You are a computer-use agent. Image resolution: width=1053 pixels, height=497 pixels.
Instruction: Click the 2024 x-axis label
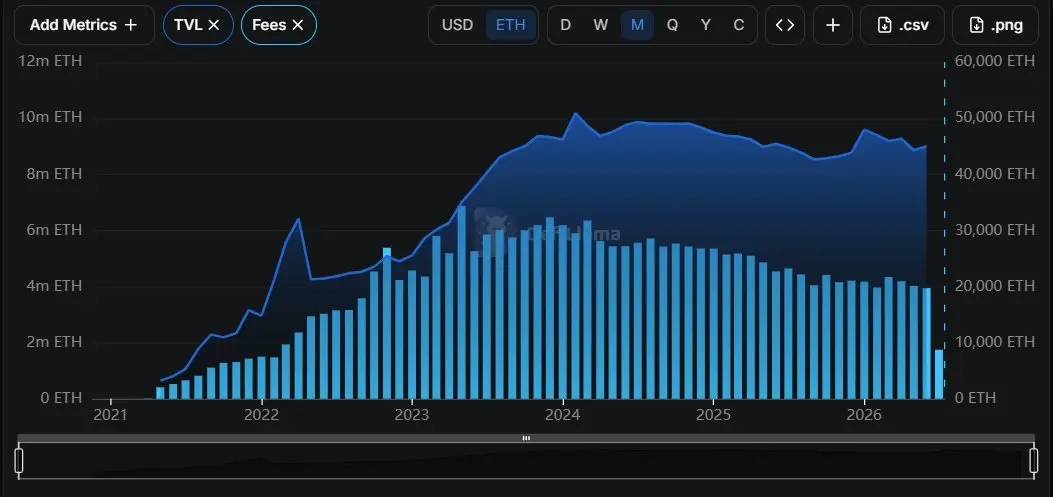[x=563, y=414]
